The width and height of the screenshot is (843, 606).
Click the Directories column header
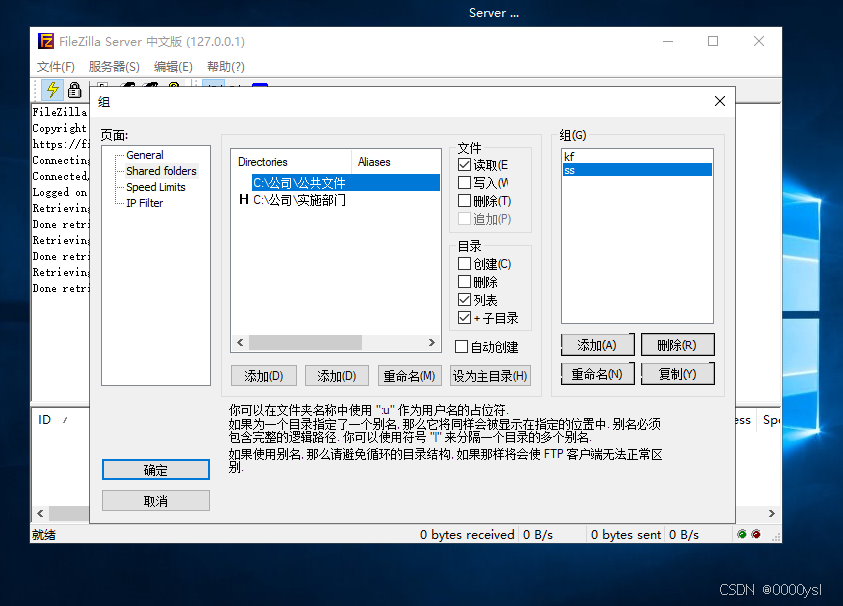tap(291, 162)
